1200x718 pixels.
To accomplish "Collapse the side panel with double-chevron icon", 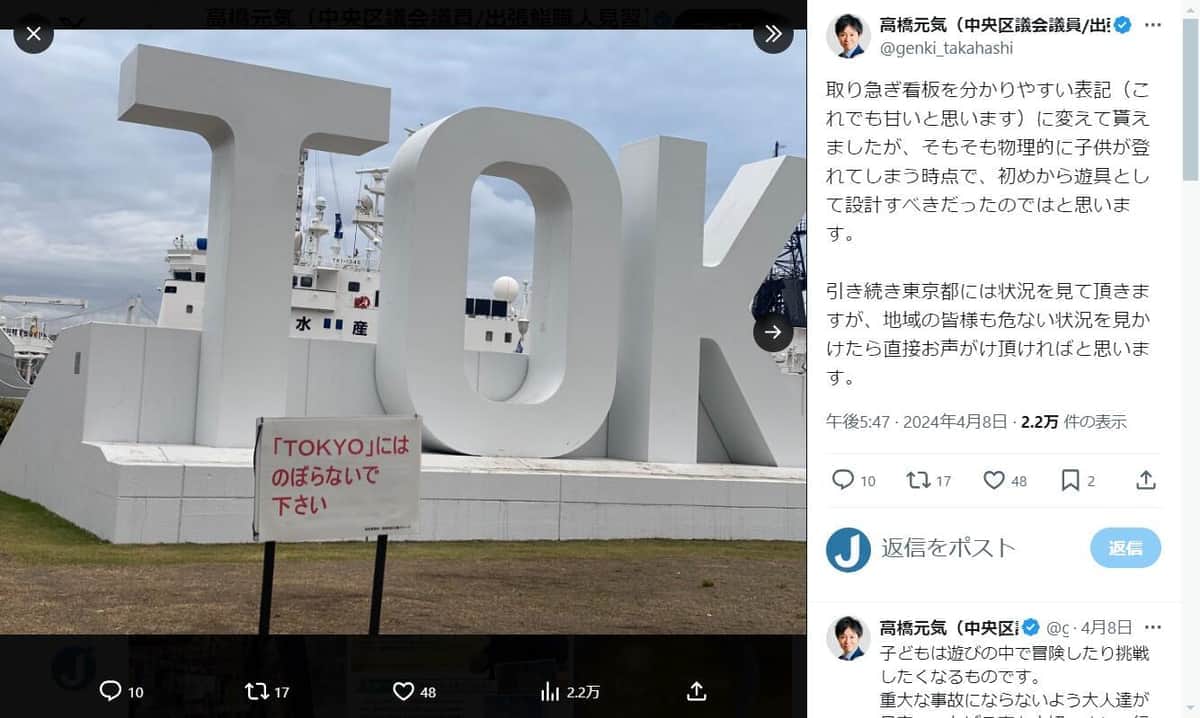I will 773,34.
